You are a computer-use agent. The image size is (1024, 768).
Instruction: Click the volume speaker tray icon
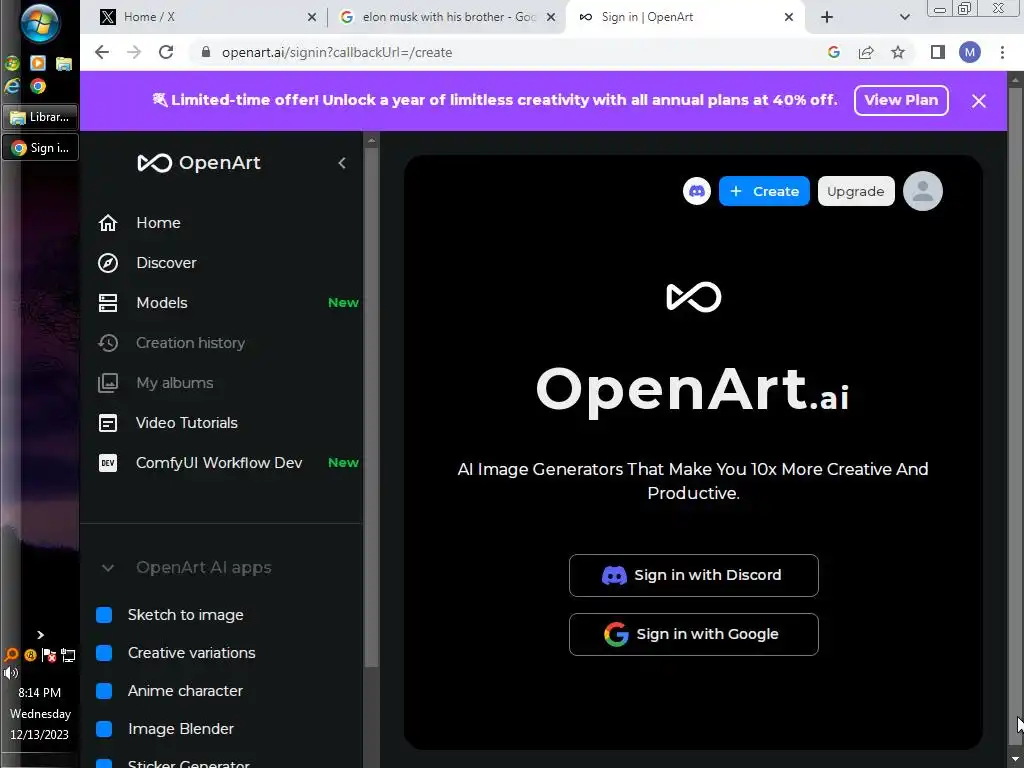click(x=10, y=673)
